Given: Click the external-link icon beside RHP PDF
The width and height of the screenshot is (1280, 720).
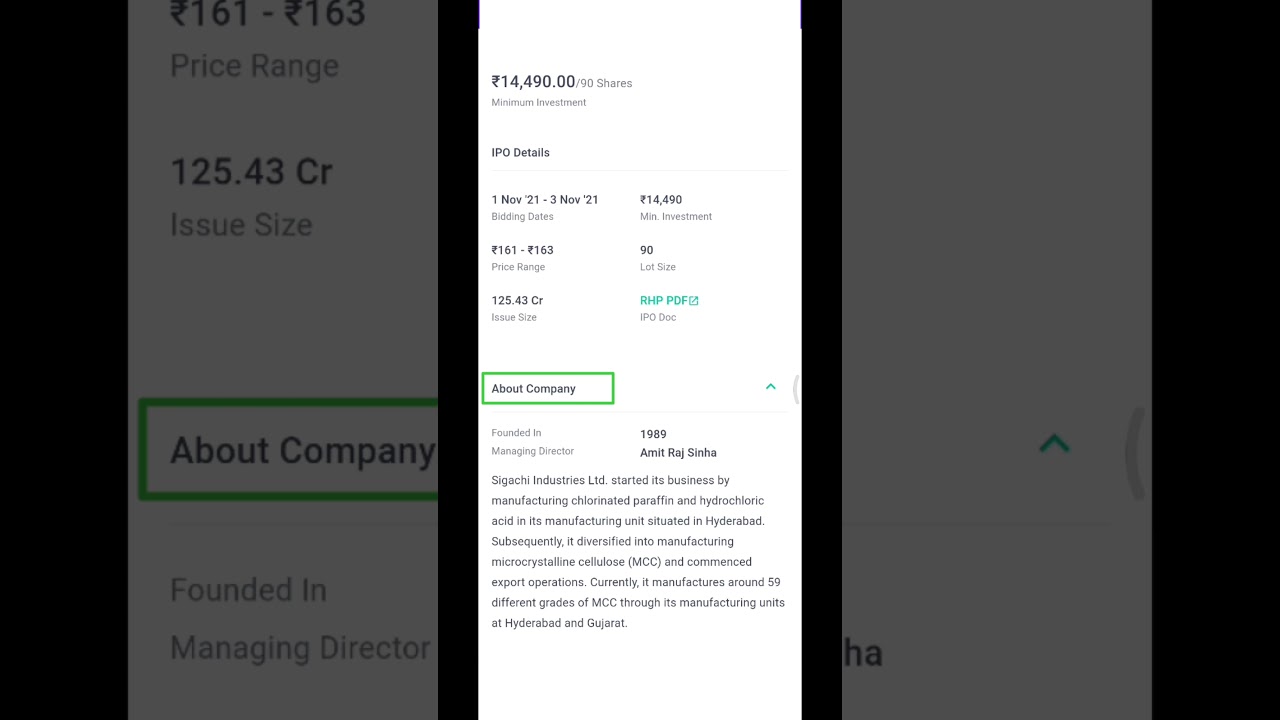Looking at the screenshot, I should [694, 301].
